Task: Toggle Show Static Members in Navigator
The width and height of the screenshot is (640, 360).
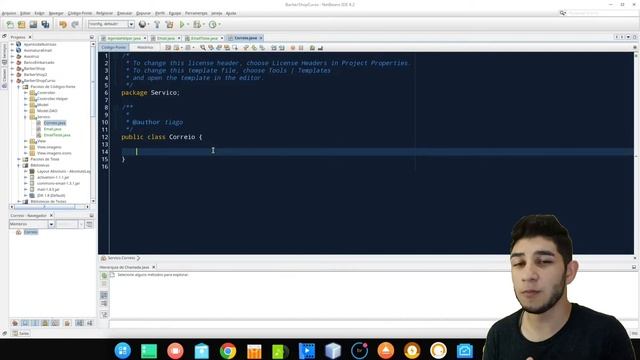Action: pyautogui.click(x=35, y=323)
